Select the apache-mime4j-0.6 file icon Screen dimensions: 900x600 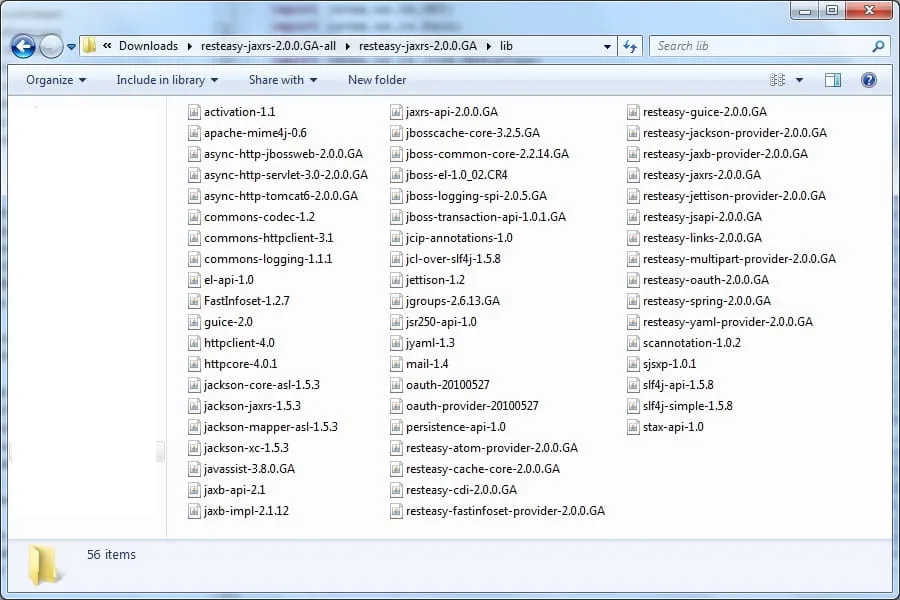[x=194, y=133]
